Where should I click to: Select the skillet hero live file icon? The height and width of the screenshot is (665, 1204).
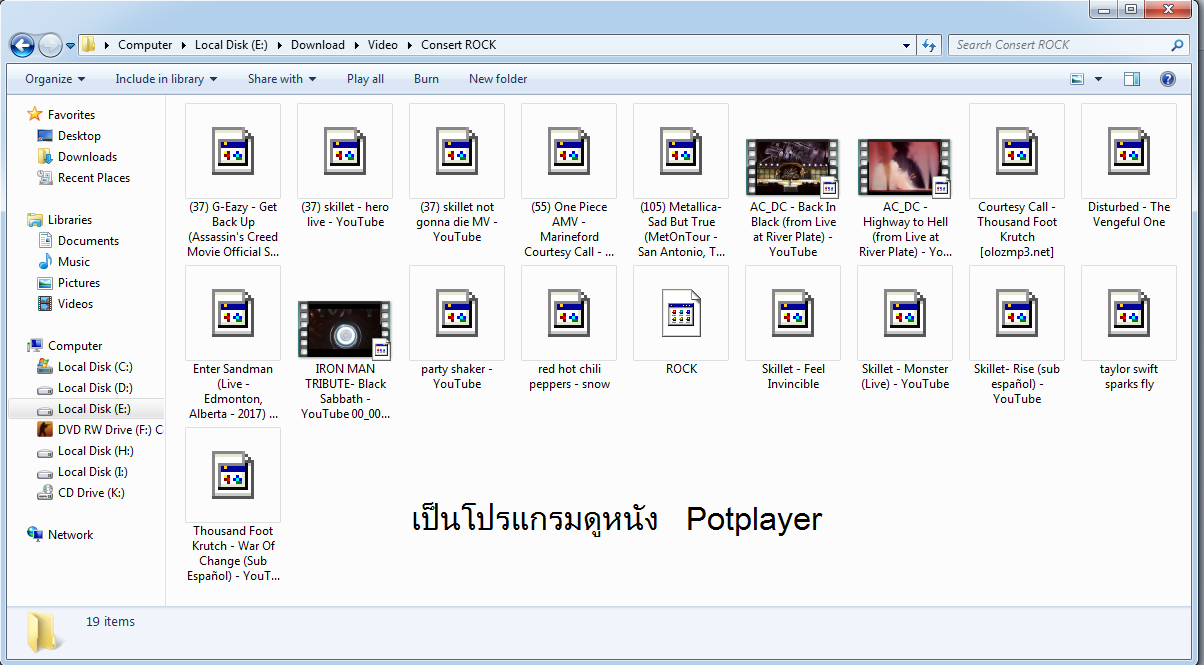(x=345, y=152)
